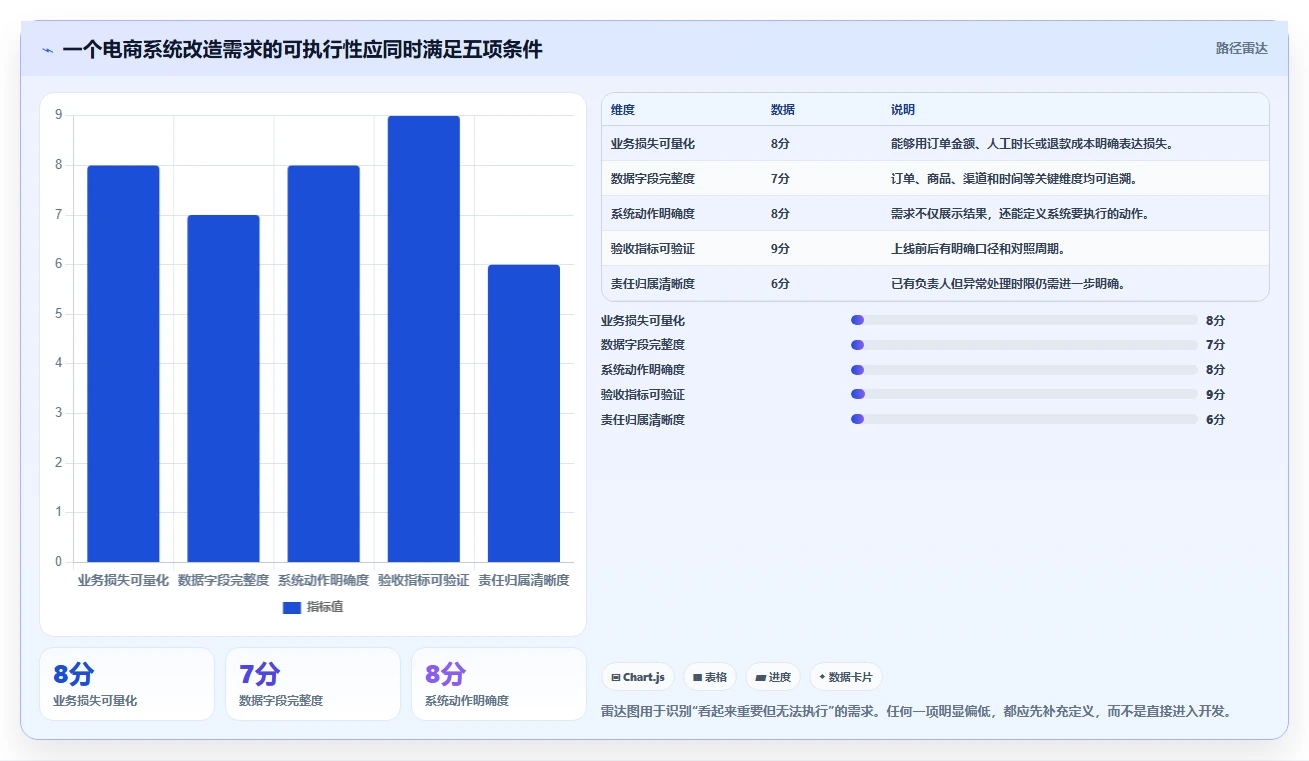Click description starting with 订单、商品、渠道
This screenshot has width=1309, height=761.
coord(1014,179)
